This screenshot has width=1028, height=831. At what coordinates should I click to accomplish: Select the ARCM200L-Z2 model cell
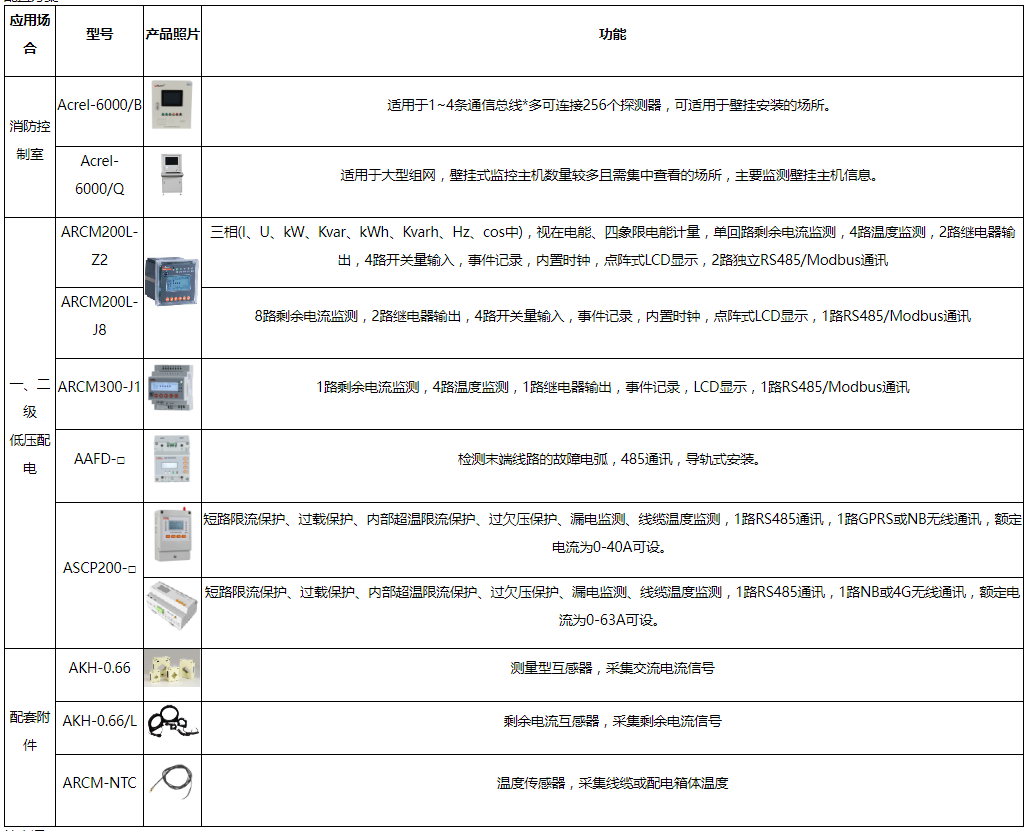tap(100, 252)
